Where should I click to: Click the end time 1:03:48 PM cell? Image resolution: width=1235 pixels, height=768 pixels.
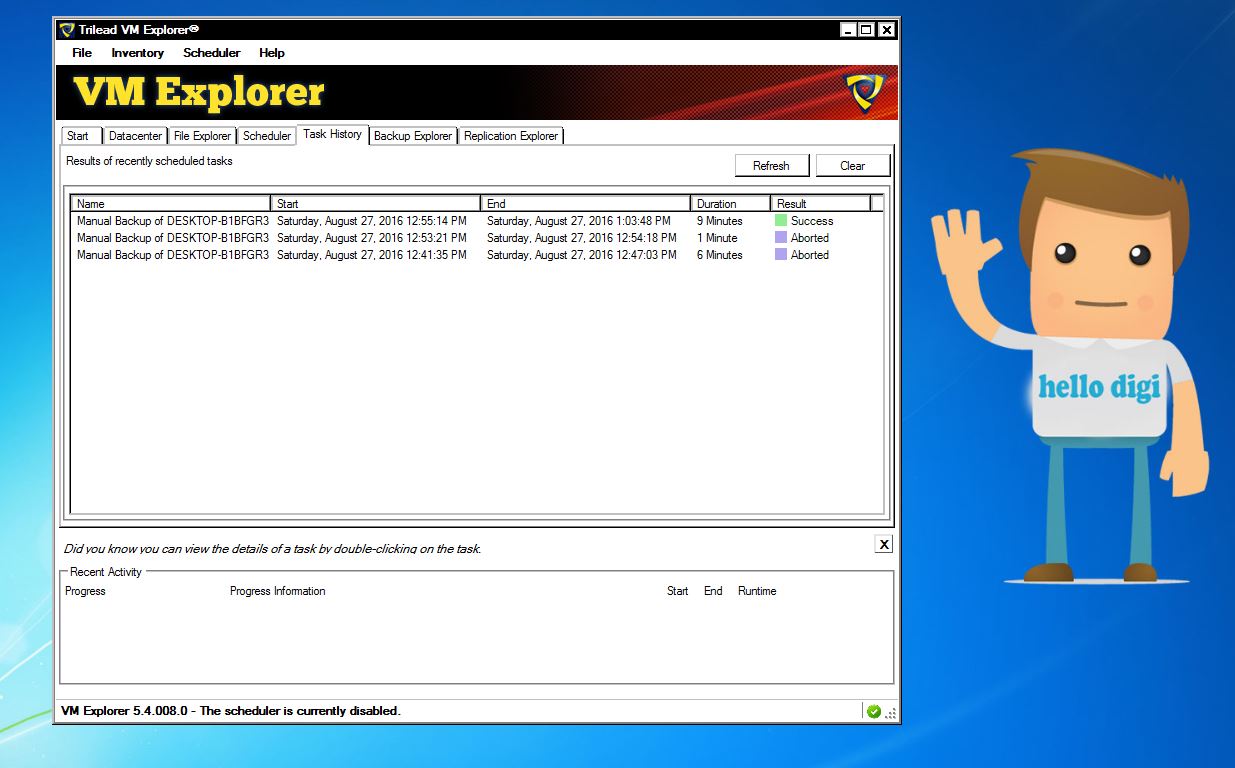click(x=579, y=221)
